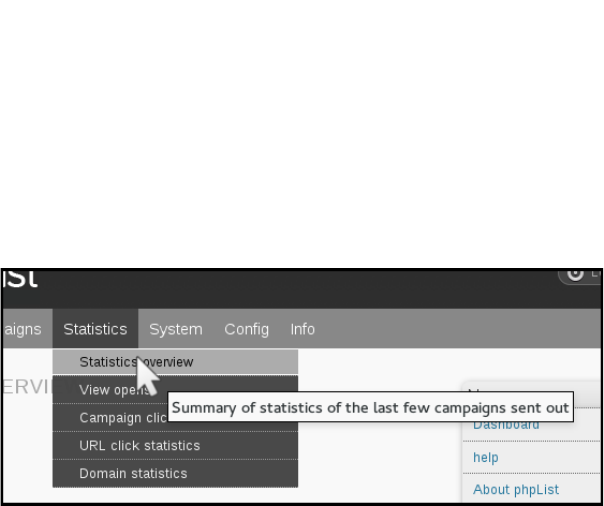Select URL click statistics
604x506 pixels.
pyautogui.click(x=175, y=446)
